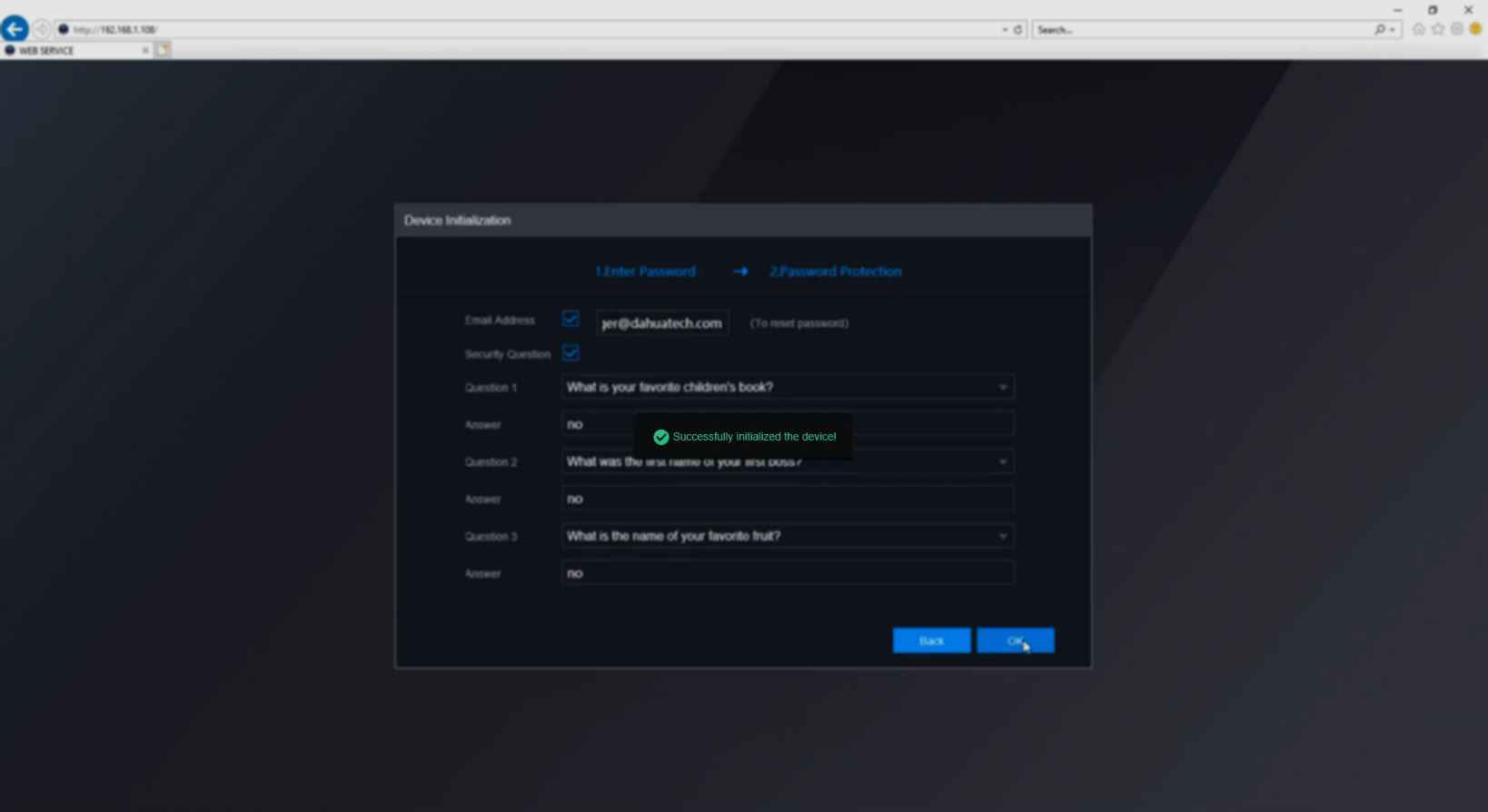Click the email address input field
The image size is (1488, 812).
tap(662, 322)
